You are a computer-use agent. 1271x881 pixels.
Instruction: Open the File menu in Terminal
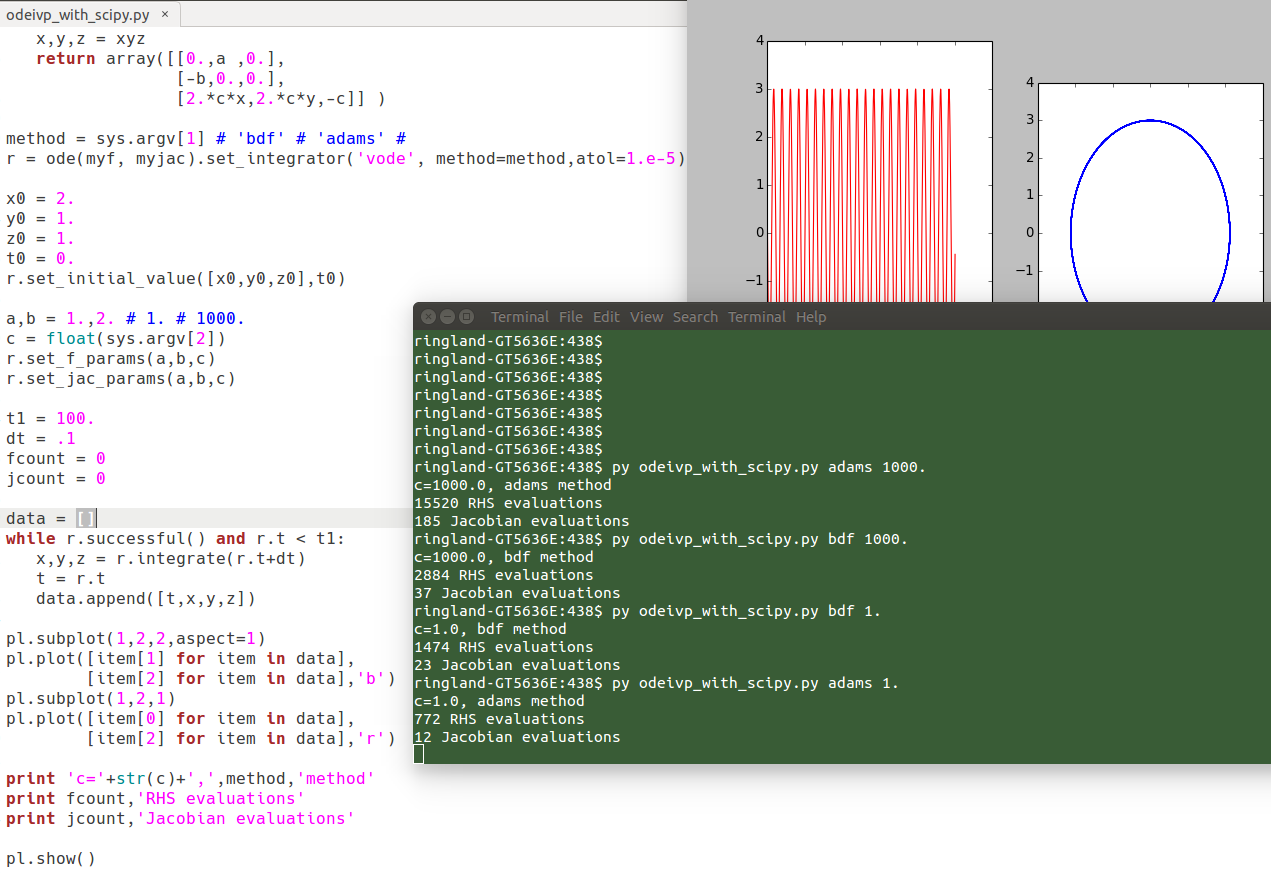571,316
